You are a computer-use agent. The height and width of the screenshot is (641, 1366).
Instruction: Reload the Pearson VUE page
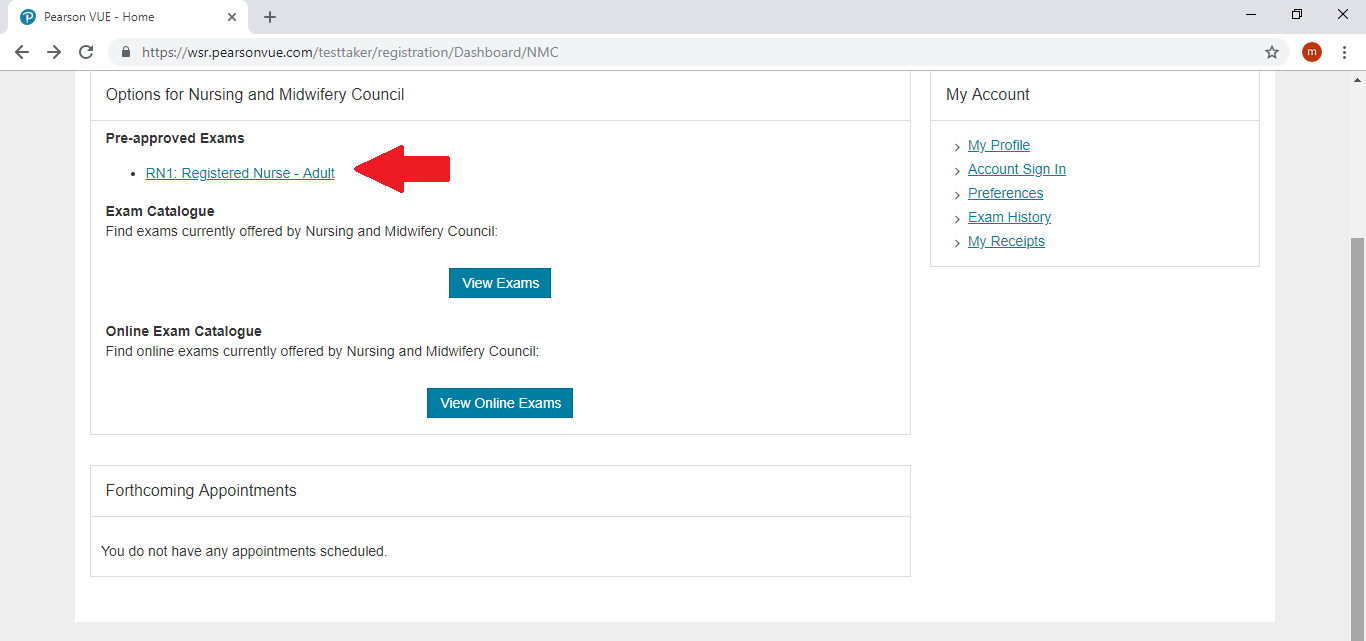pos(86,52)
